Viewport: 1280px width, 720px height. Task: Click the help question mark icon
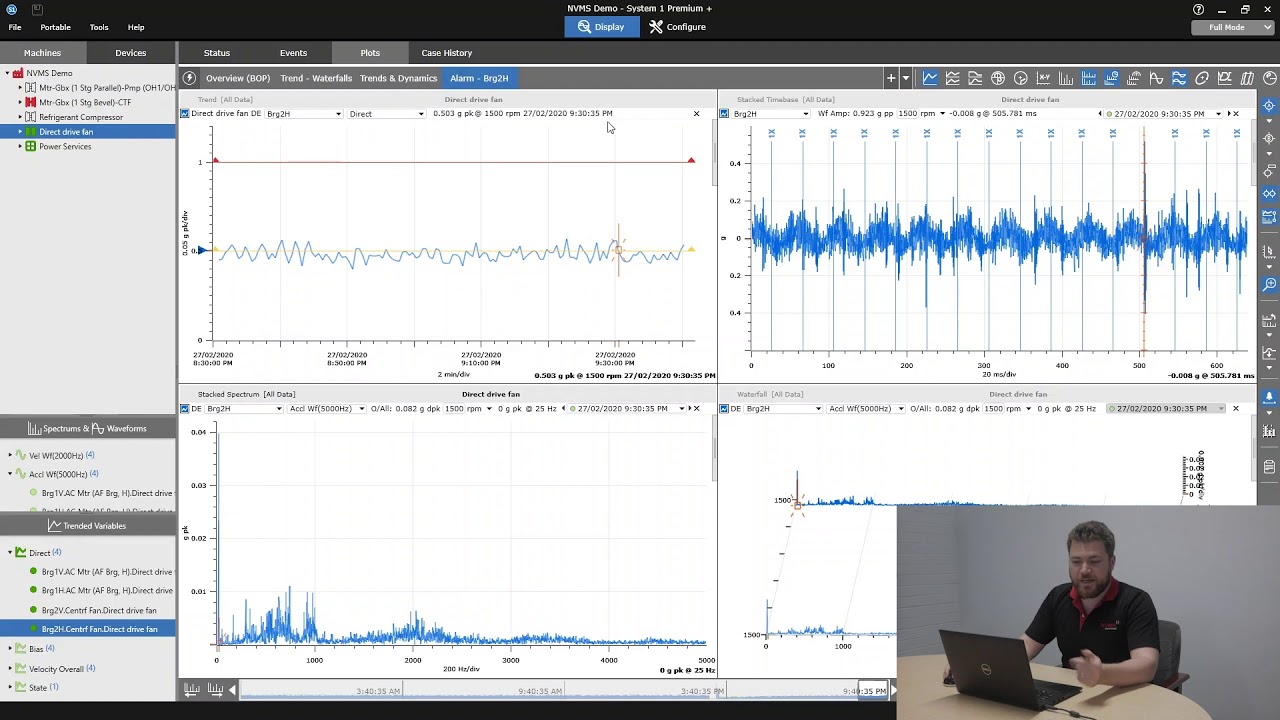coord(1198,9)
